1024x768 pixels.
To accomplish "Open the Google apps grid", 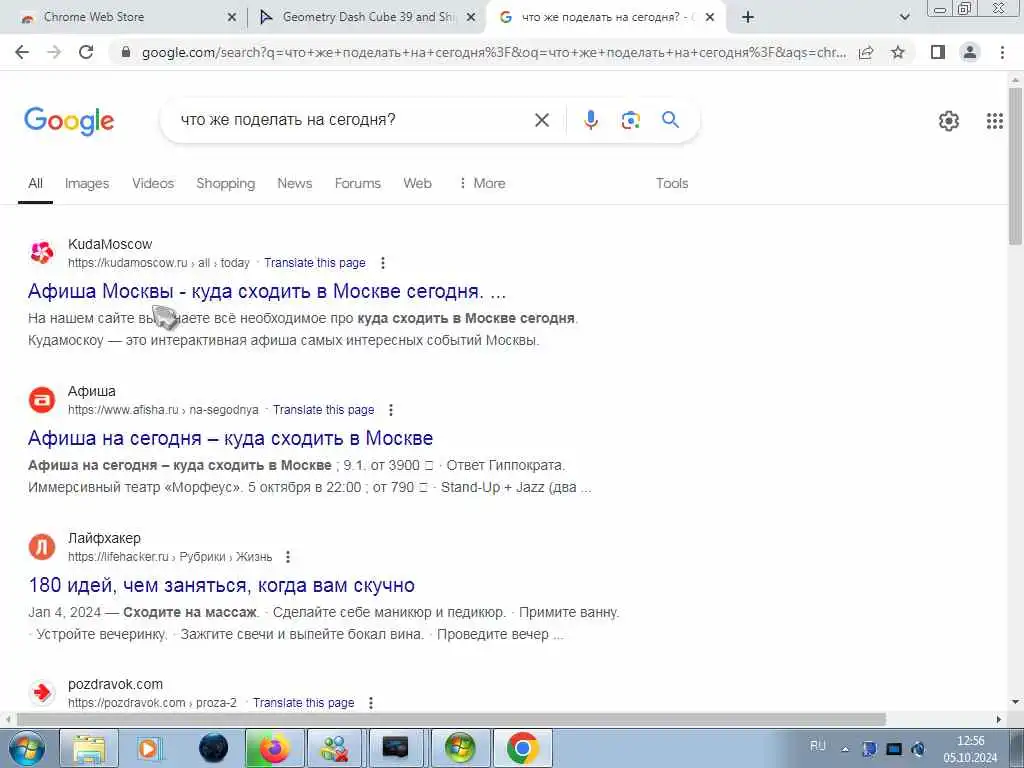I will tap(994, 121).
